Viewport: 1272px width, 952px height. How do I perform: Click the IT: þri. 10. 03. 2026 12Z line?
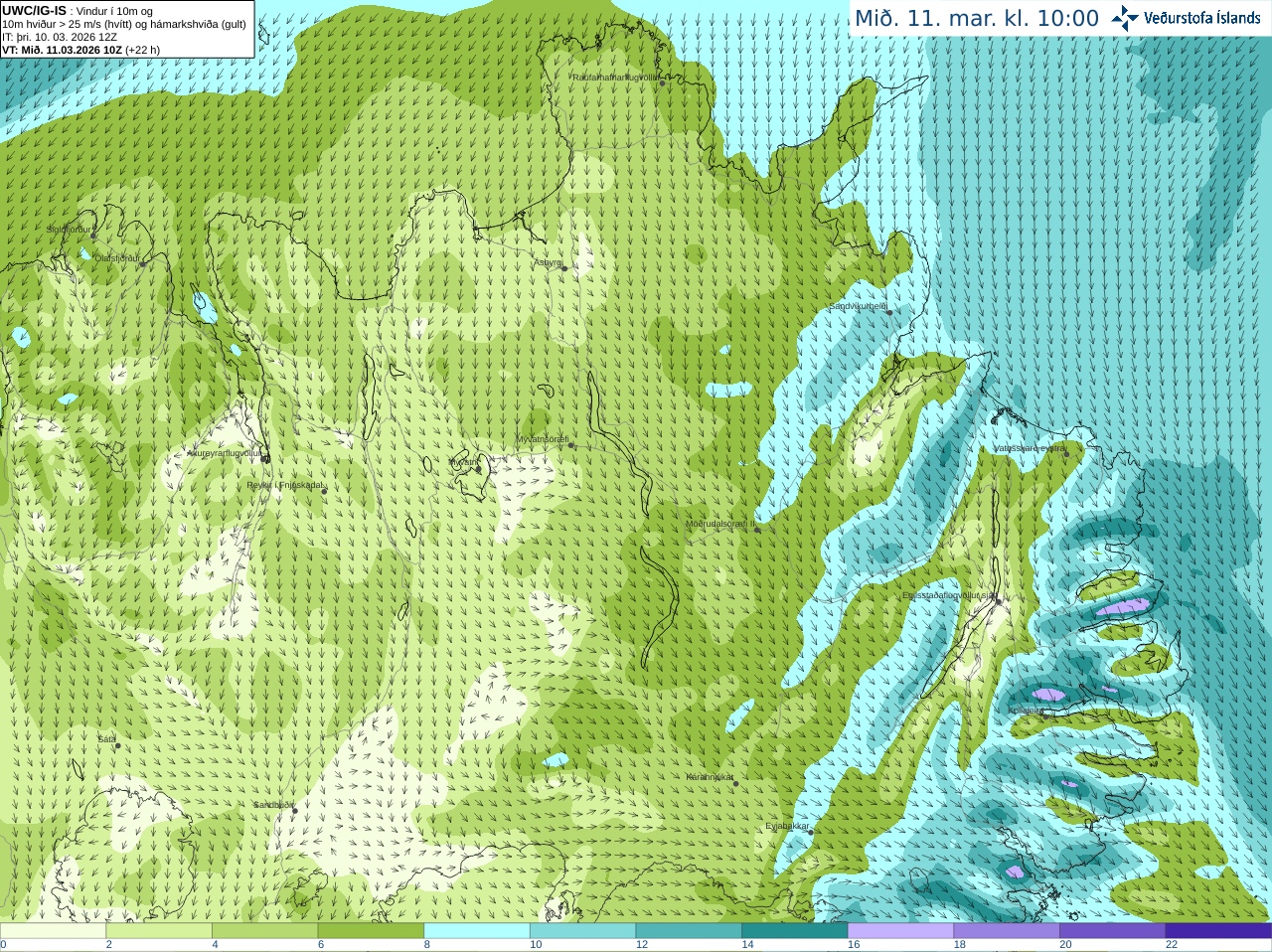click(x=60, y=37)
